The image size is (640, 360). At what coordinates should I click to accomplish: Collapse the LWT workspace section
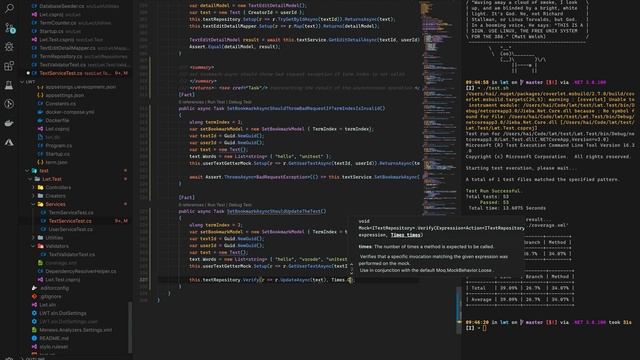[28, 81]
